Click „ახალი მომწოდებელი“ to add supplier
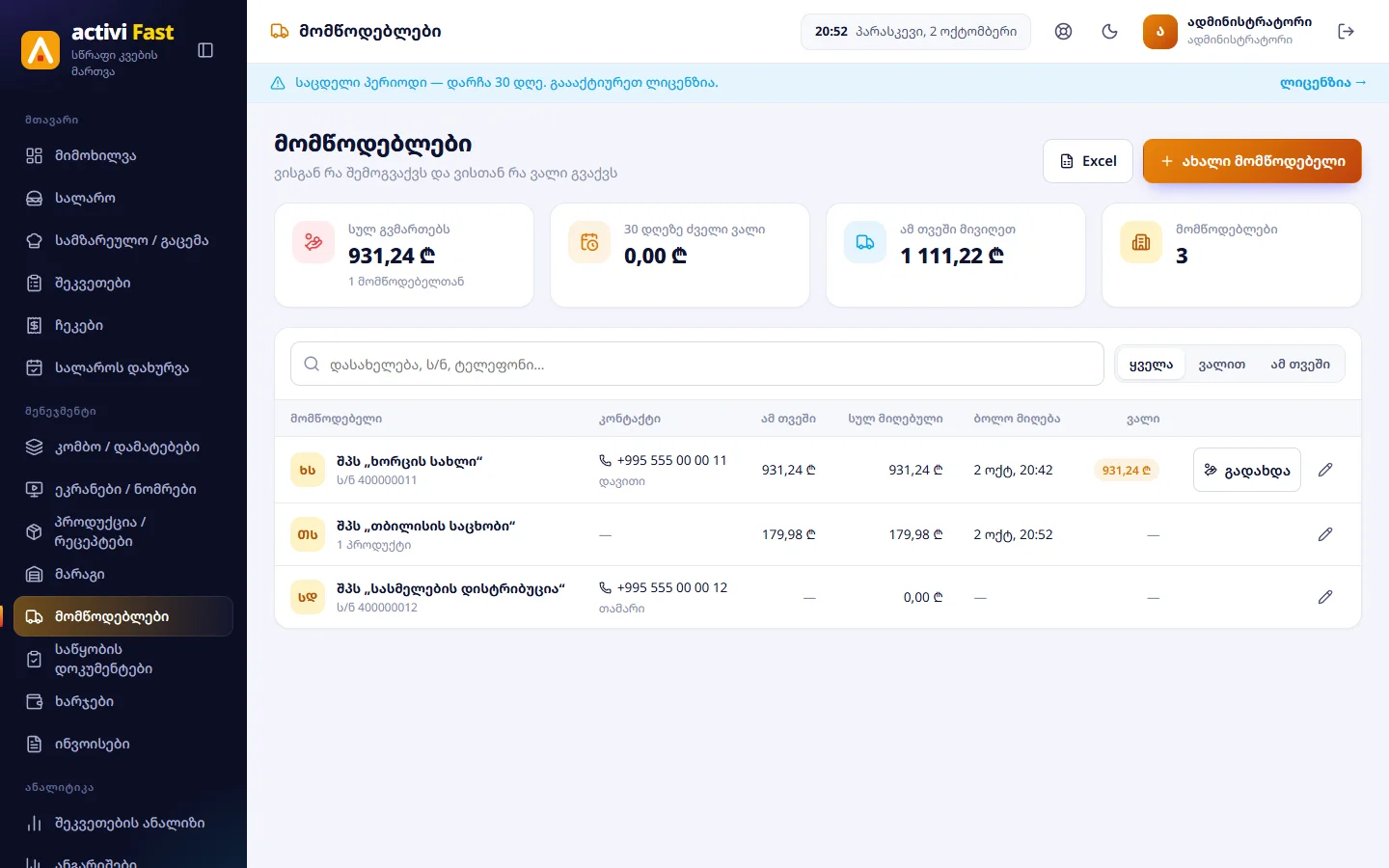 1252,161
